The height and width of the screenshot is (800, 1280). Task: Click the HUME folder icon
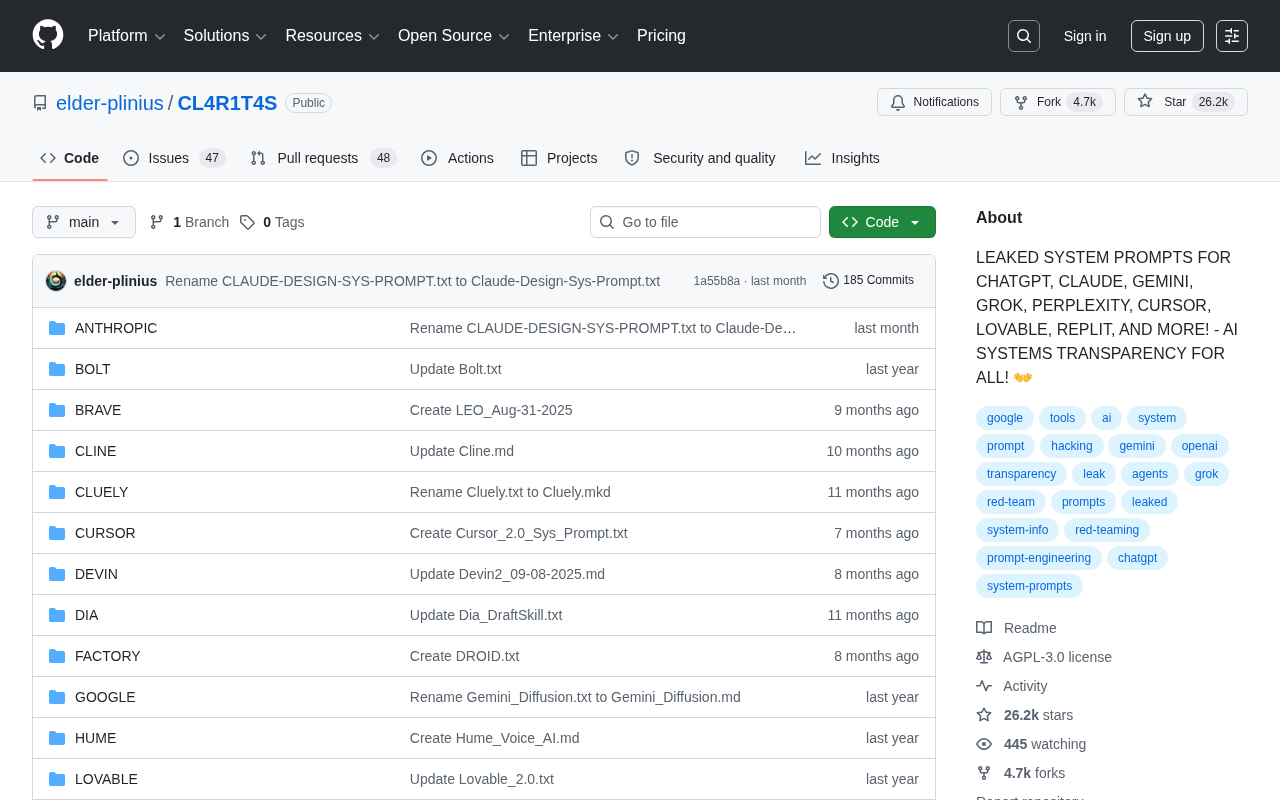pos(57,738)
